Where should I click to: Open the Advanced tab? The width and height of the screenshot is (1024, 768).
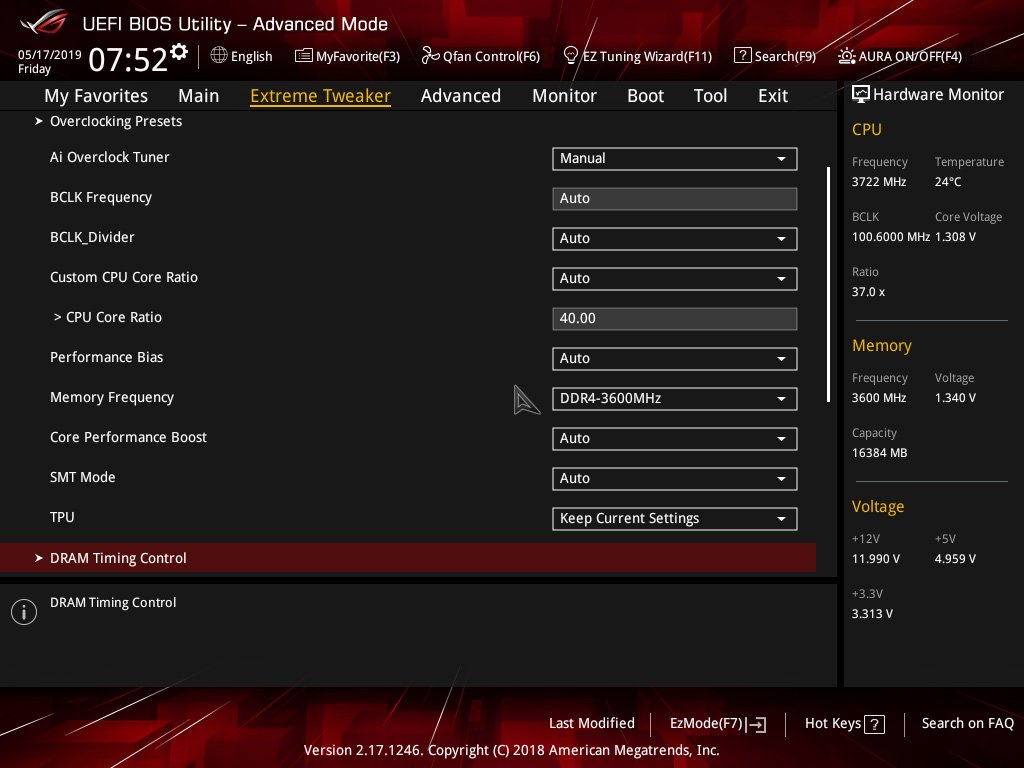(461, 95)
